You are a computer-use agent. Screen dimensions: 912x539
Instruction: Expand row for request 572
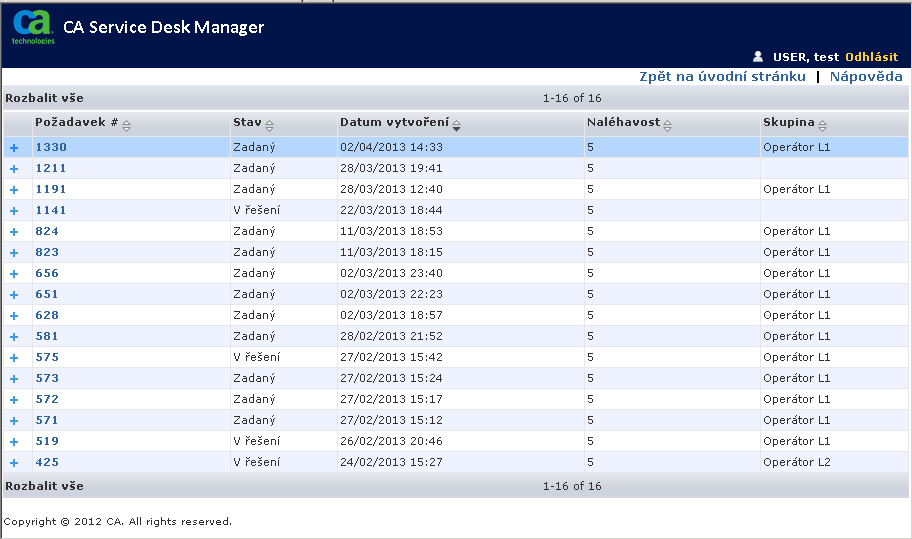[14, 399]
